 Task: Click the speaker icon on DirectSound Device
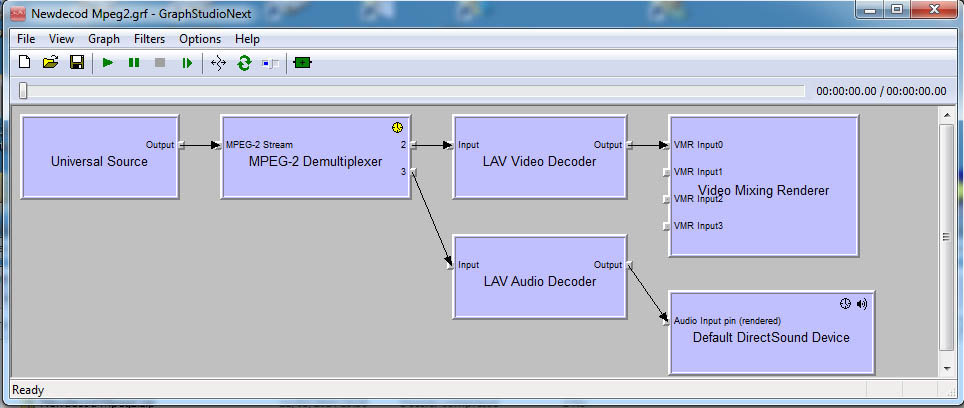(862, 303)
